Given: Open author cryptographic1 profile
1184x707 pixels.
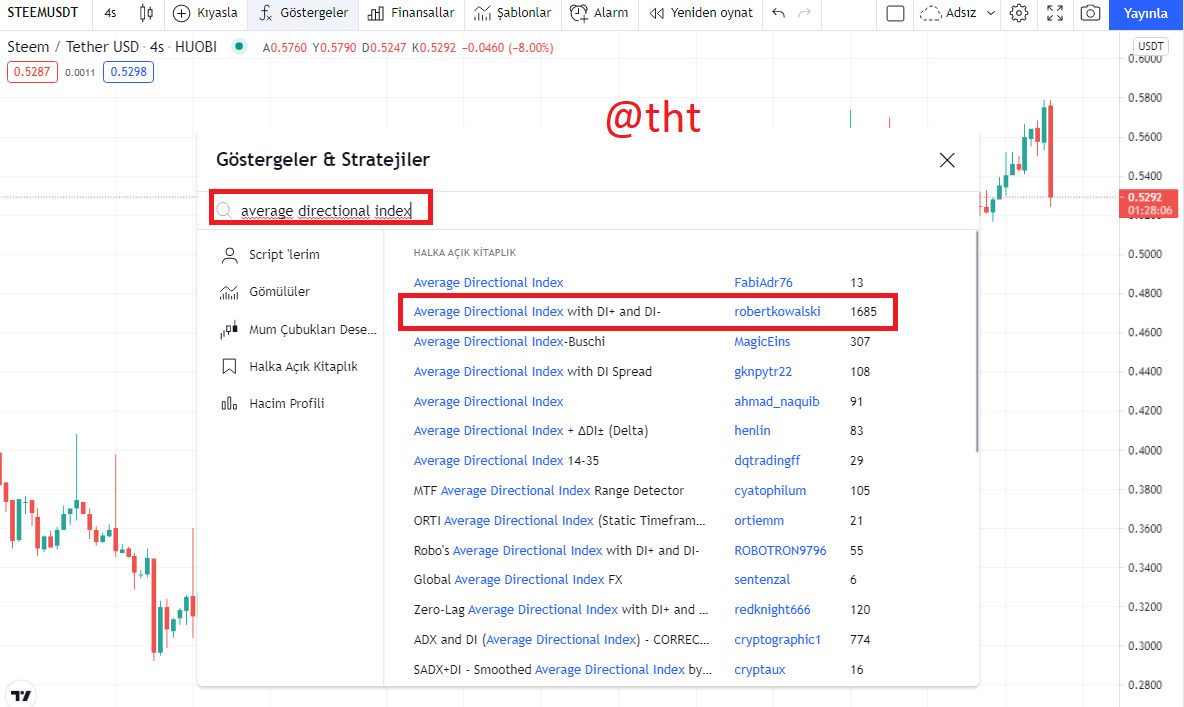Looking at the screenshot, I should (x=777, y=640).
